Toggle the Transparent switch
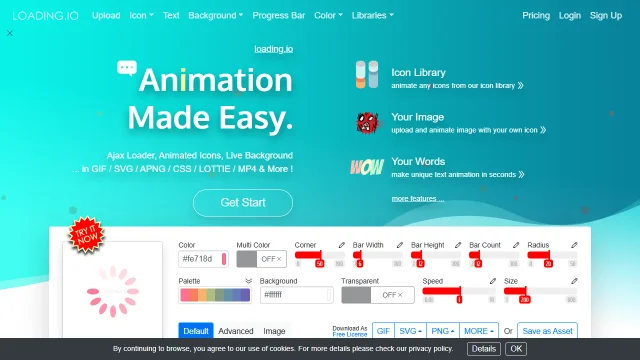This screenshot has width=640, height=360. point(378,295)
